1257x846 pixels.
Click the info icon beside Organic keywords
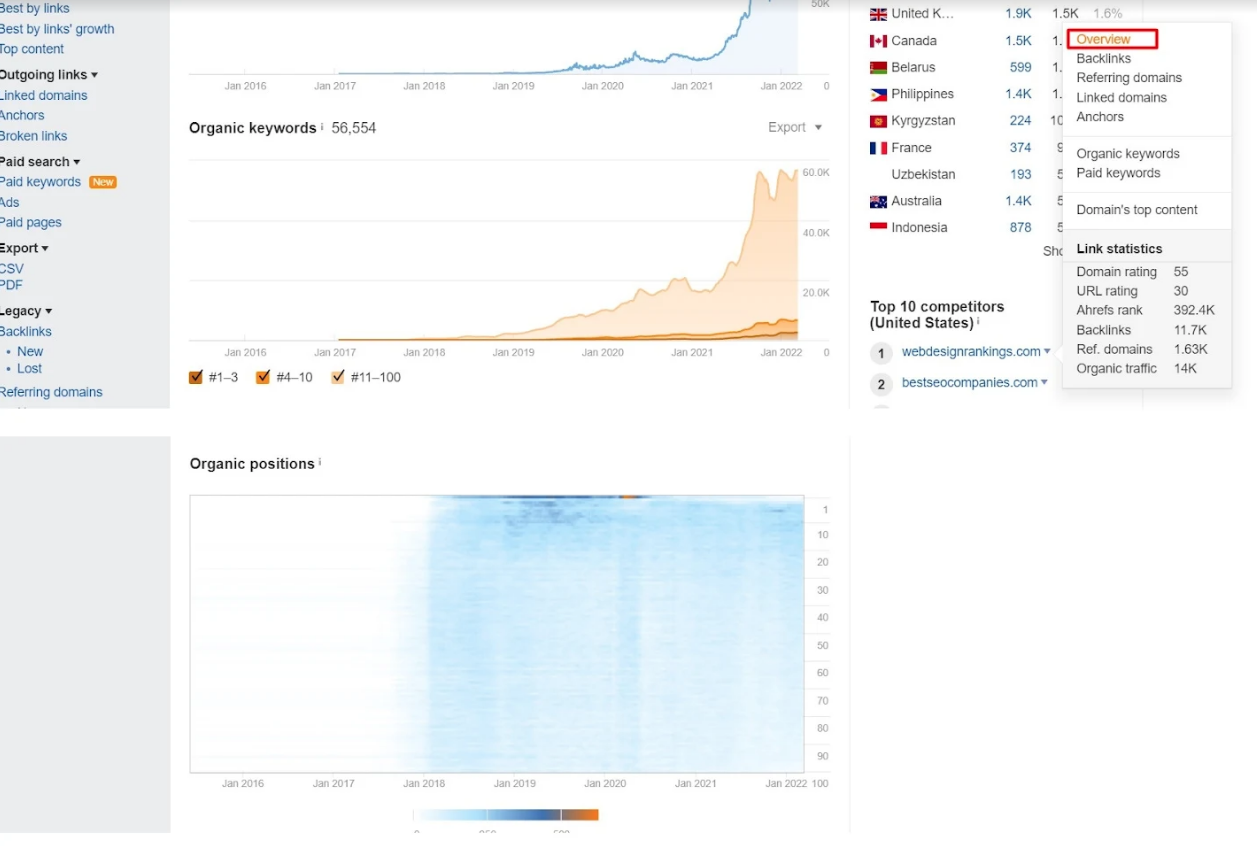click(x=322, y=127)
